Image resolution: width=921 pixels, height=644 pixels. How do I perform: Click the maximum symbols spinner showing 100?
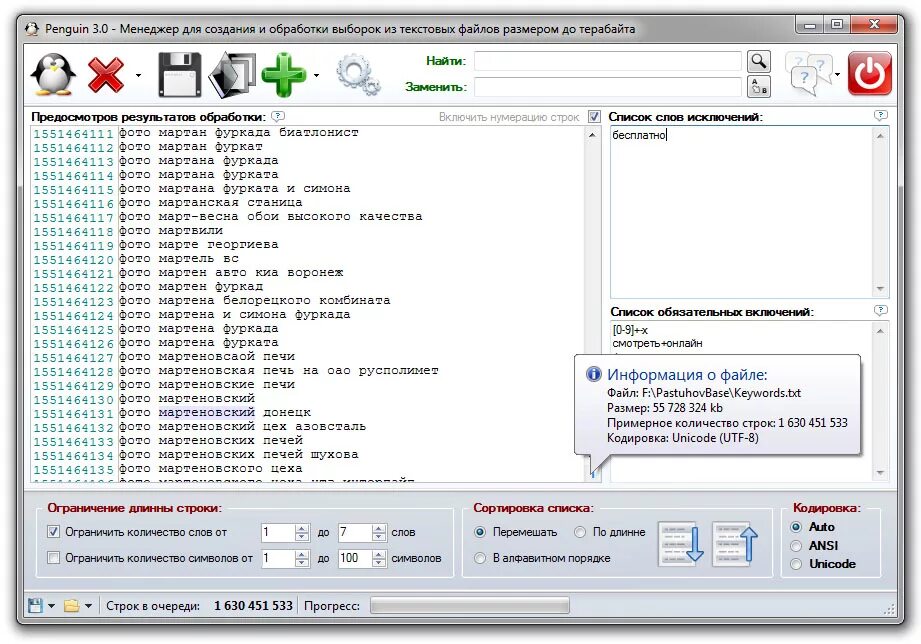(362, 558)
